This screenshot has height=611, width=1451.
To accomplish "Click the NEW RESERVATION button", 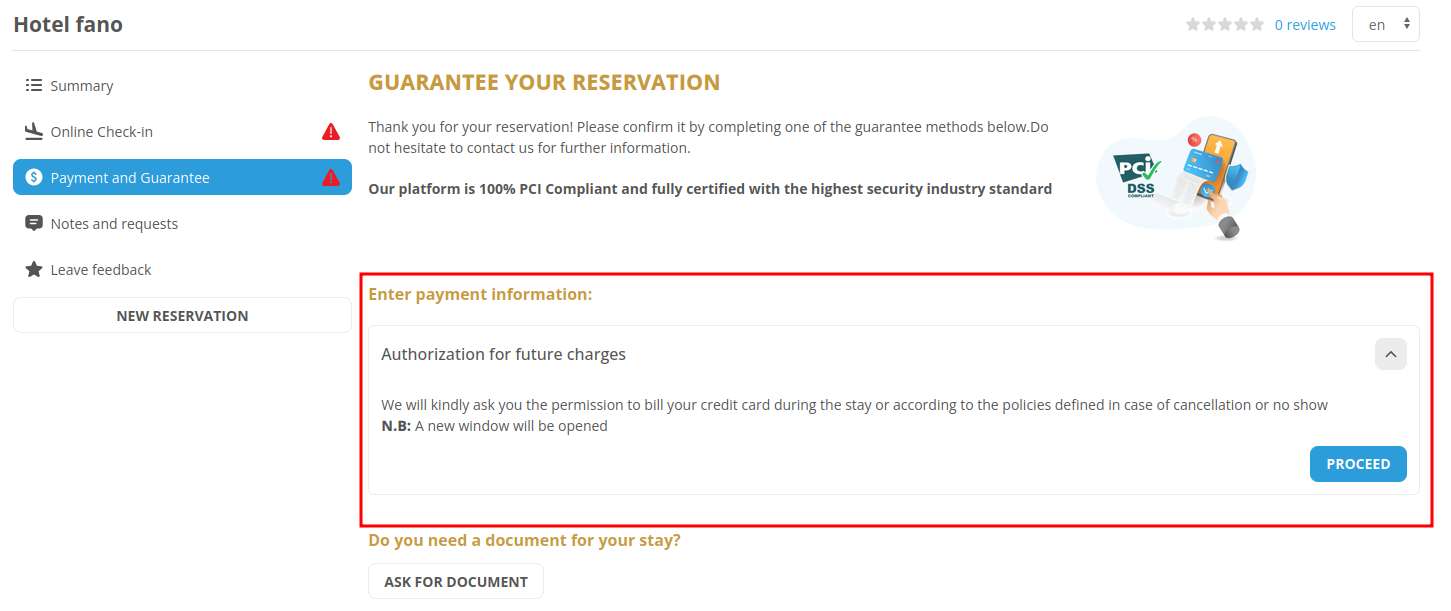I will (182, 316).
